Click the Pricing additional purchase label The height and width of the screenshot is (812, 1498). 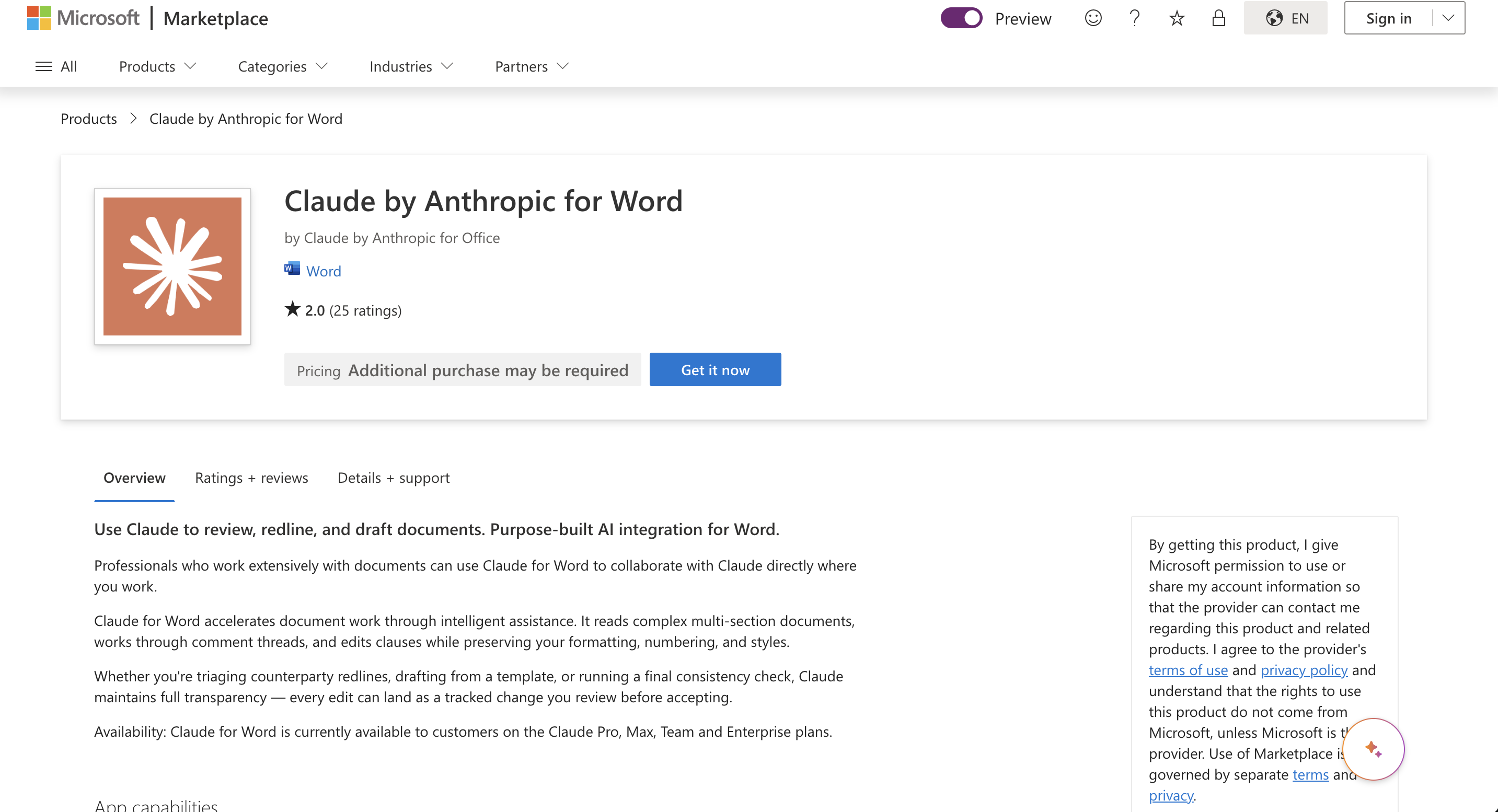[x=462, y=369]
